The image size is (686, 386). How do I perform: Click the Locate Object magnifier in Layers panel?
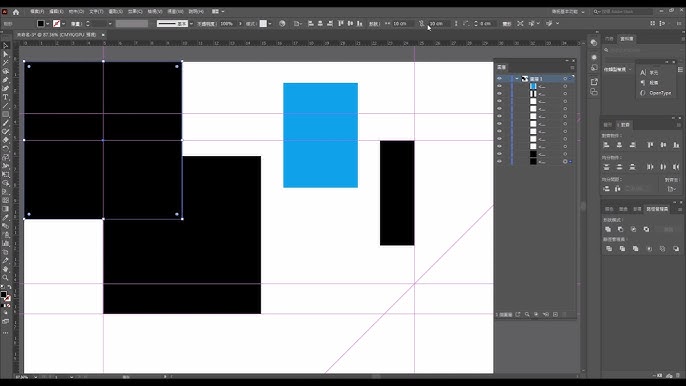527,314
